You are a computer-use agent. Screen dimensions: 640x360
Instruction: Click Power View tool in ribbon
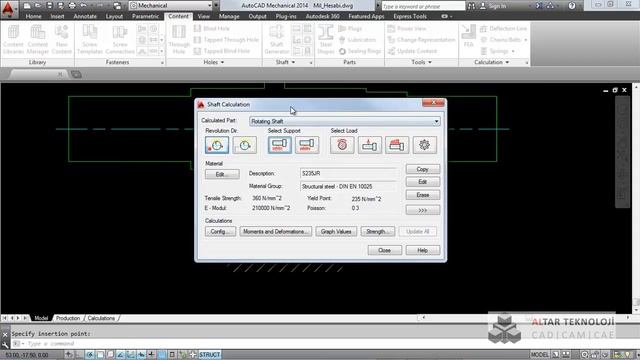click(x=407, y=29)
